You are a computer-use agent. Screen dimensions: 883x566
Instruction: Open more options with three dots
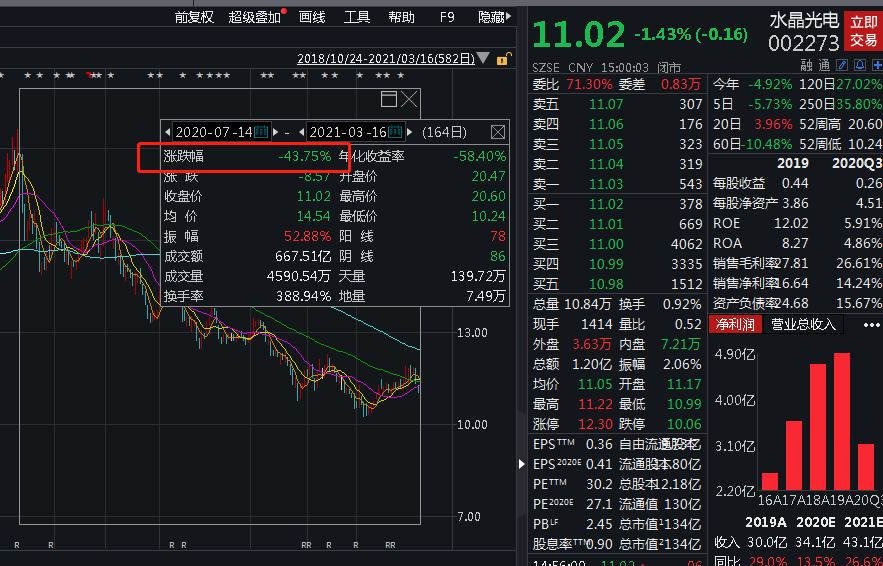pyautogui.click(x=872, y=325)
